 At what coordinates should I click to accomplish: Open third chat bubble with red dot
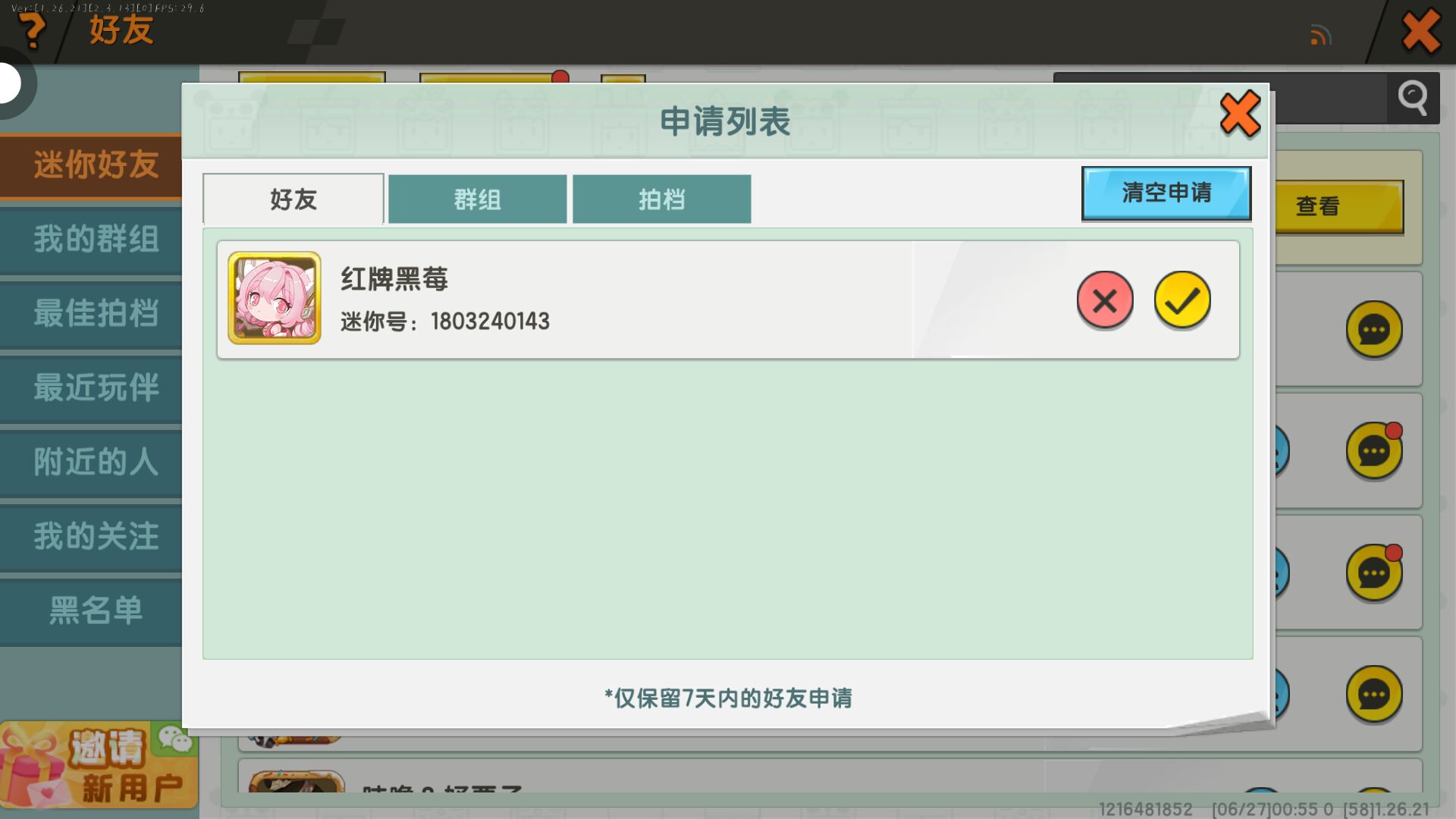tap(1373, 573)
